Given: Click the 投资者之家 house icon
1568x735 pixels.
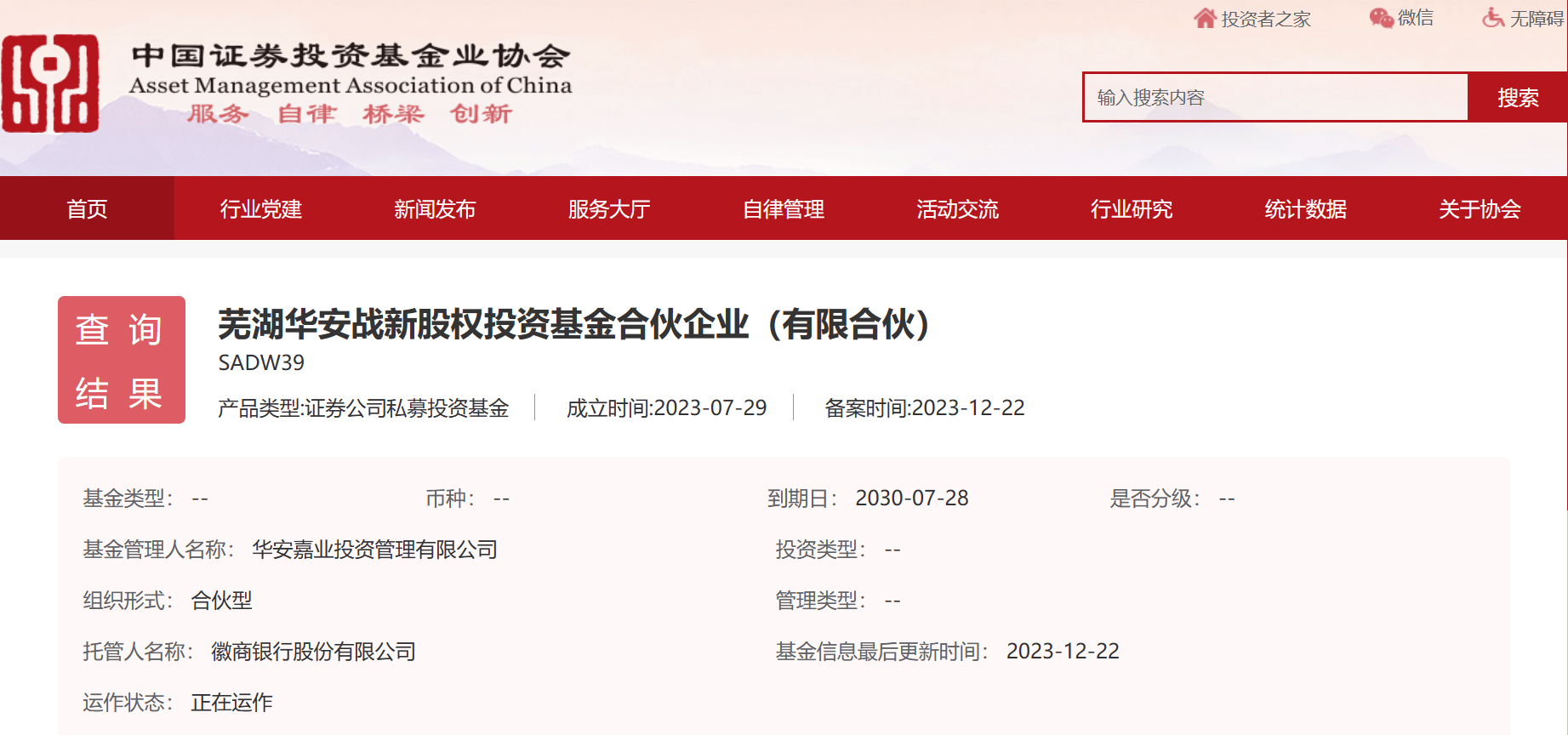Looking at the screenshot, I should (1205, 18).
